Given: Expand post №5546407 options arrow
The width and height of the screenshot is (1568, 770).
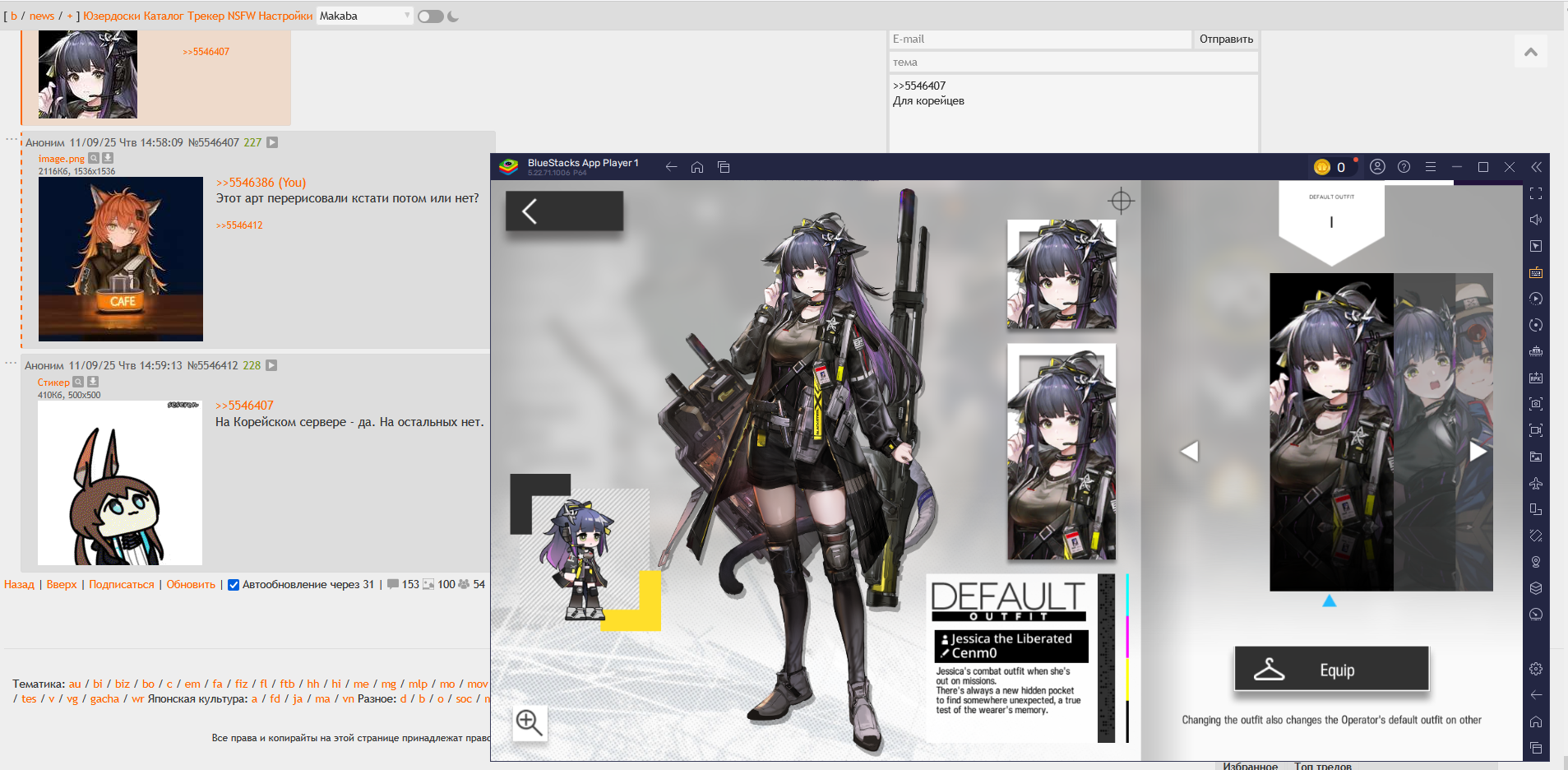Looking at the screenshot, I should click(x=272, y=142).
